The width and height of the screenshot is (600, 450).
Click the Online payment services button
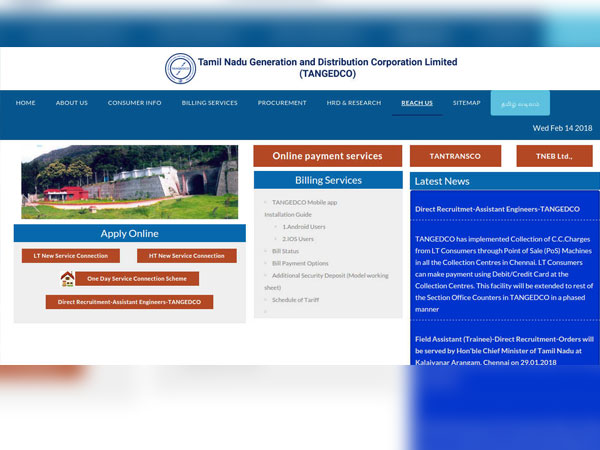(x=327, y=156)
